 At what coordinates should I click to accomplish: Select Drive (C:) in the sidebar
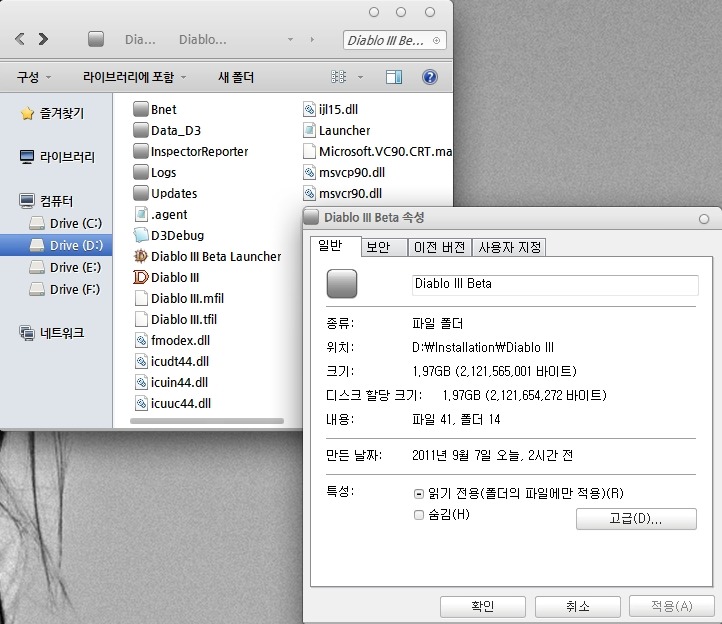click(x=65, y=223)
